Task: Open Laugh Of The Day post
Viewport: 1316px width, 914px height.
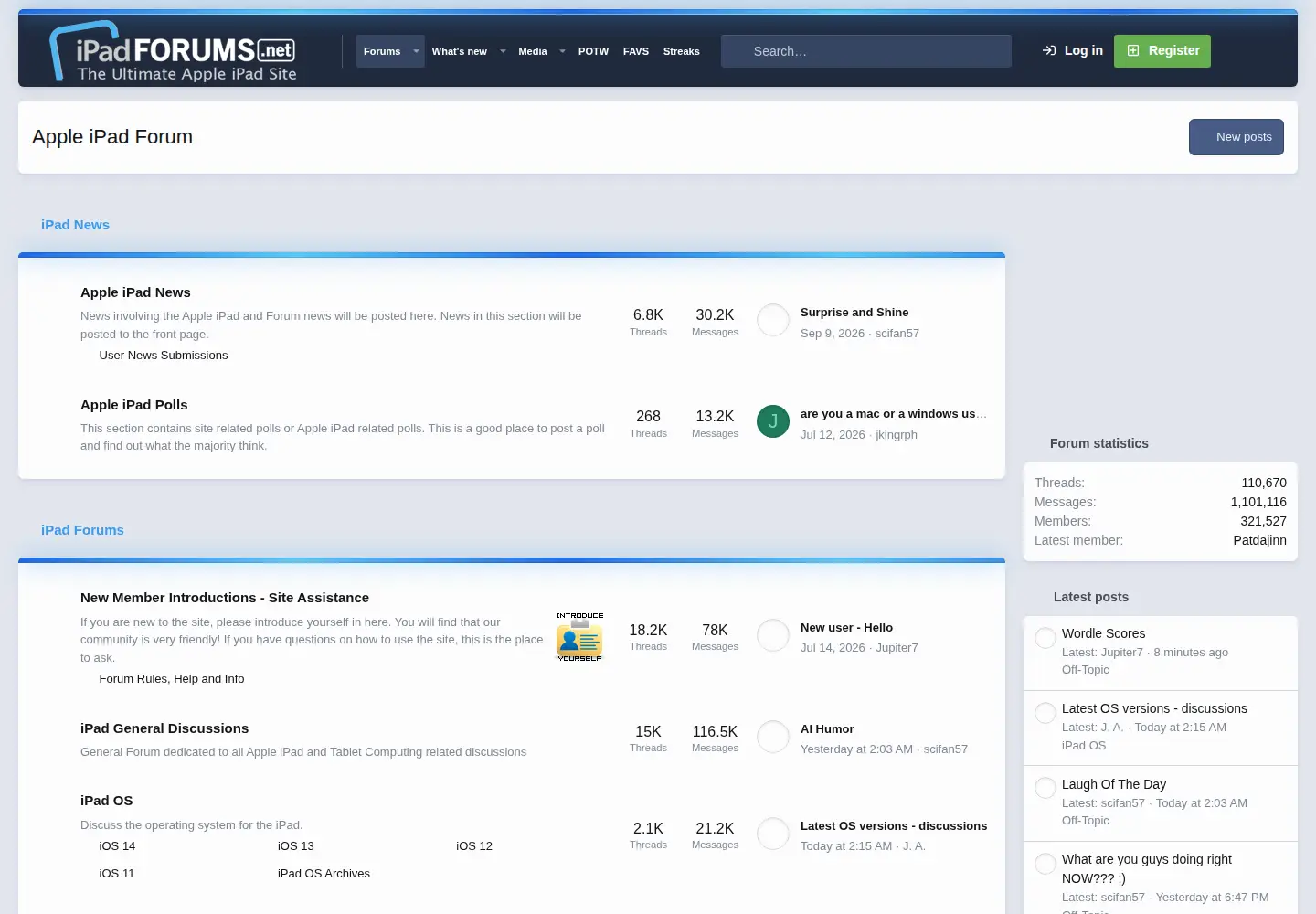Action: click(1114, 784)
